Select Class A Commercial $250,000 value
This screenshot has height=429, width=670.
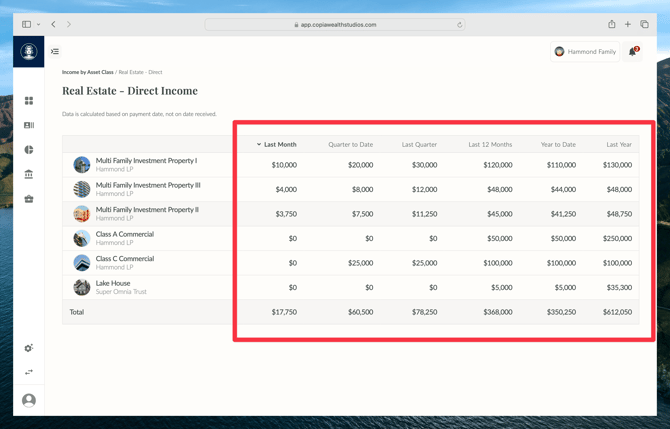pyautogui.click(x=617, y=238)
